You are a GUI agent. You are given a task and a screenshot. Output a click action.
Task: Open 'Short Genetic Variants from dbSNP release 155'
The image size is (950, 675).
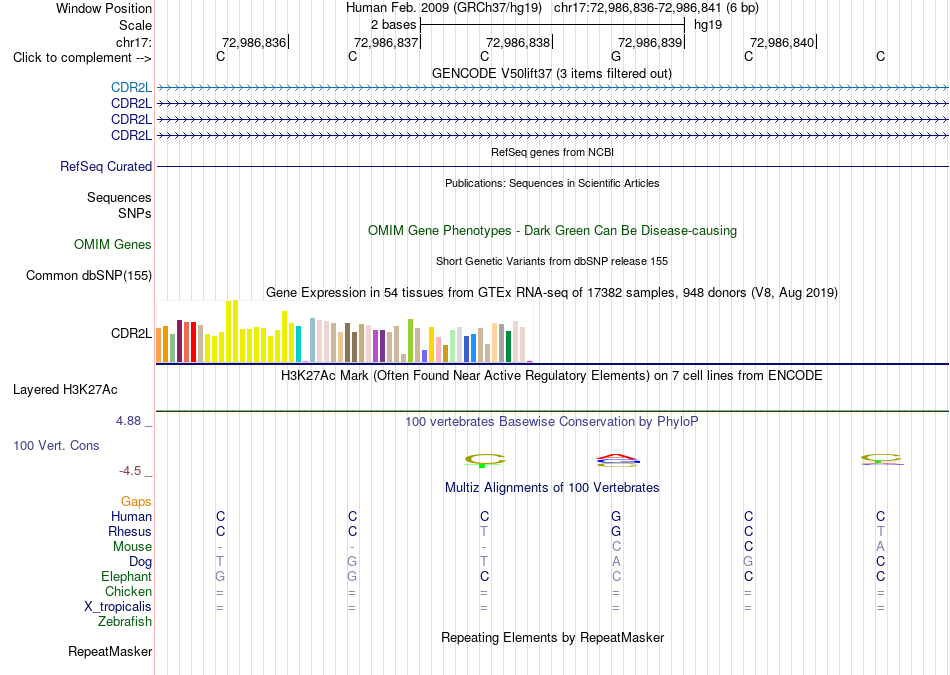pyautogui.click(x=552, y=261)
